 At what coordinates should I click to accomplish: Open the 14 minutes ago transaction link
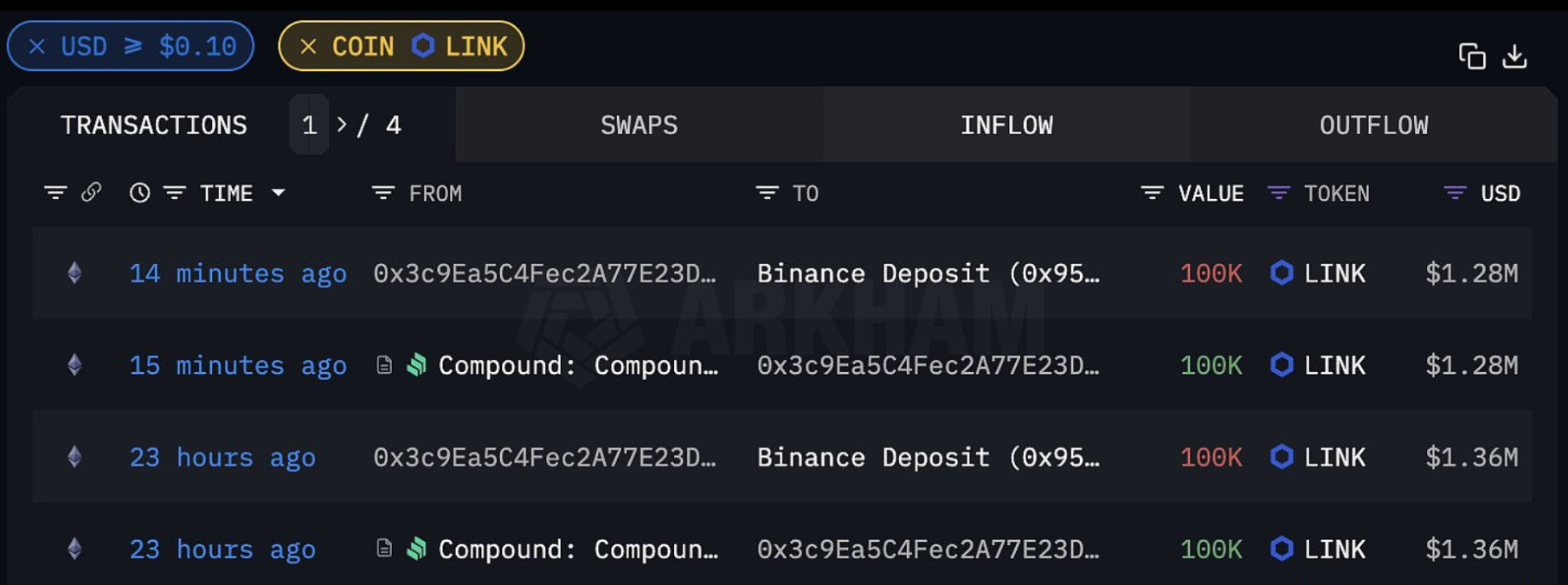pos(237,274)
